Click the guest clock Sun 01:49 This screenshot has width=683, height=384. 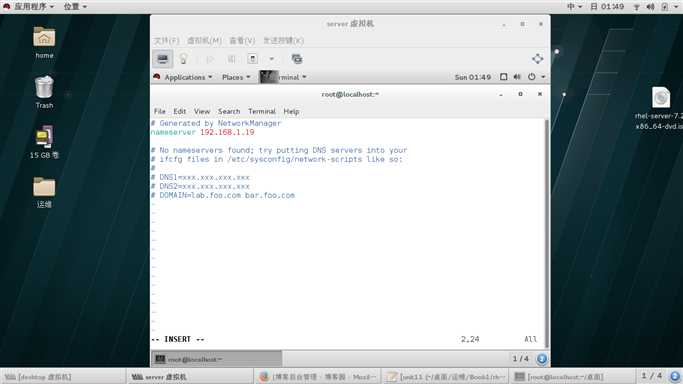(472, 77)
